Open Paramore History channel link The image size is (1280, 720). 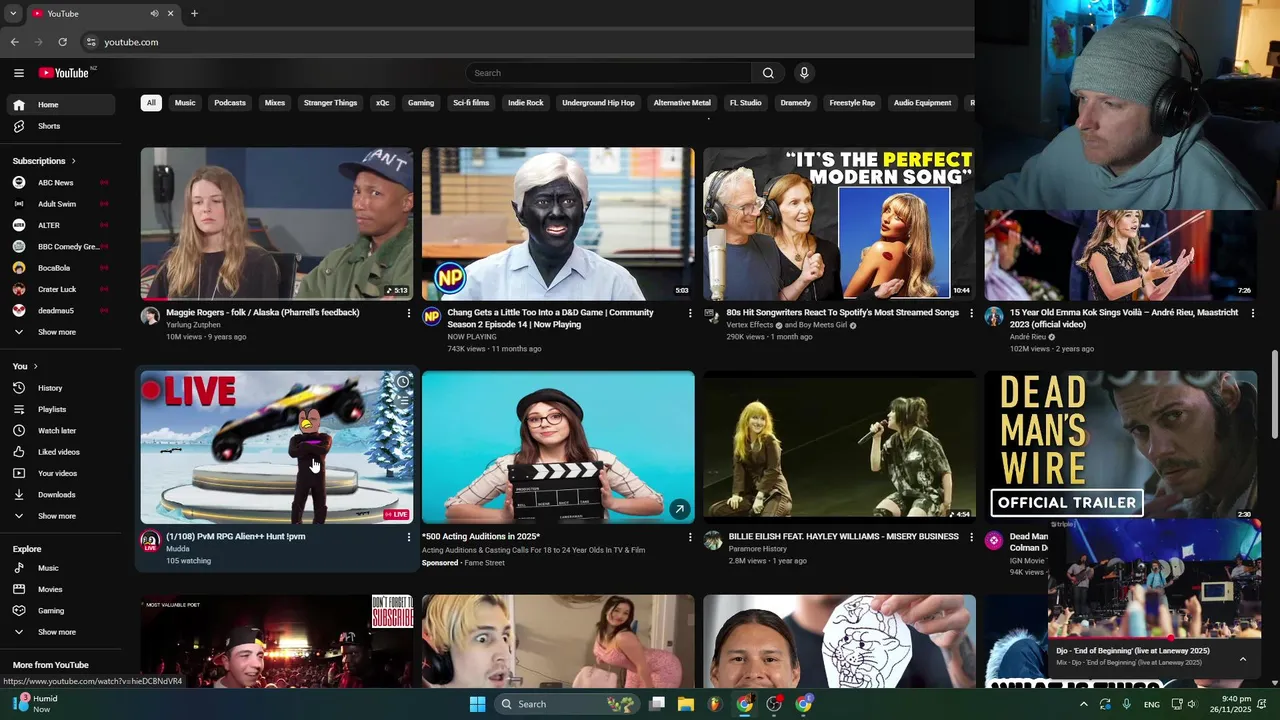click(757, 549)
